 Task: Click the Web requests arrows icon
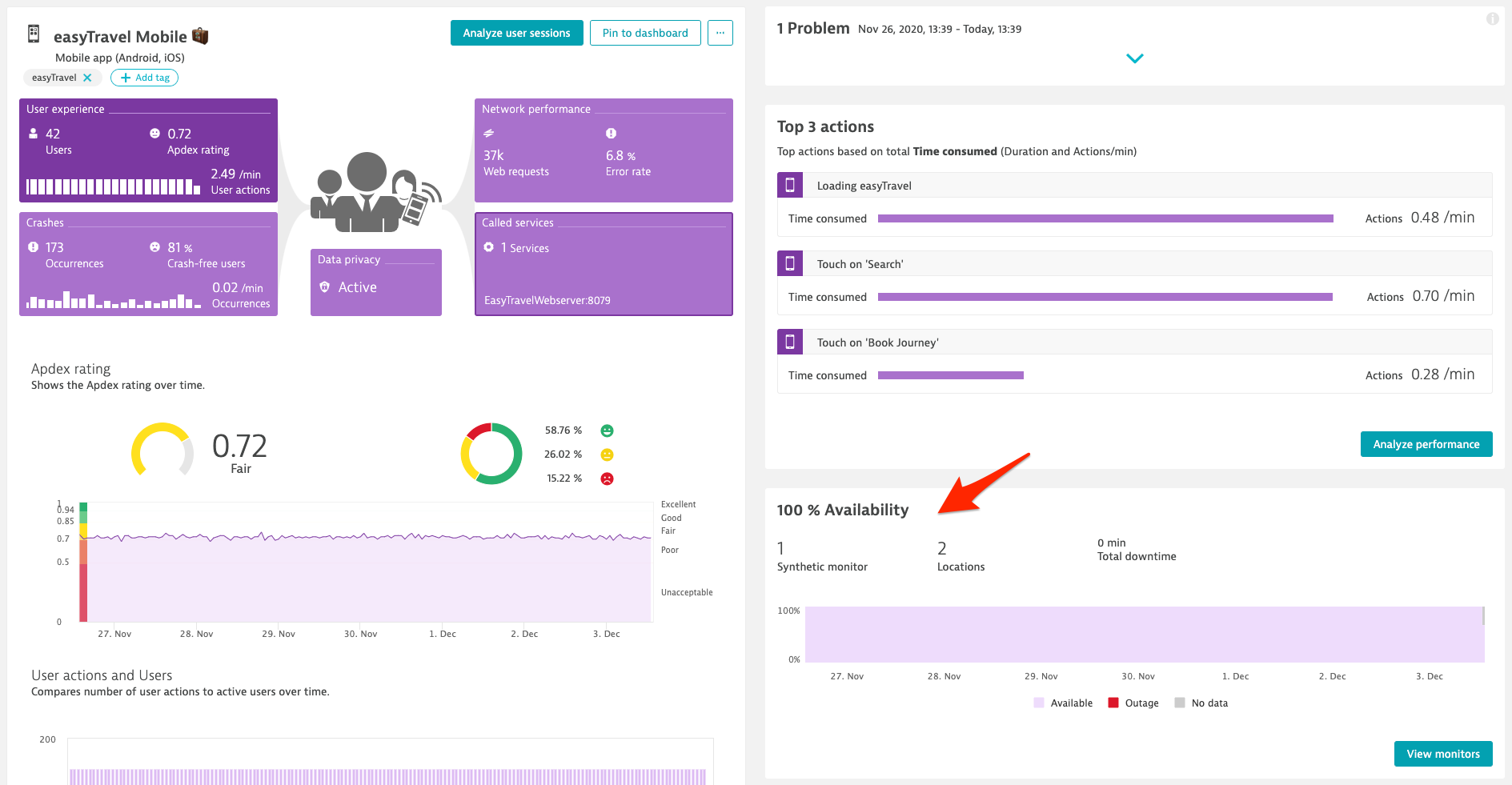tap(488, 134)
